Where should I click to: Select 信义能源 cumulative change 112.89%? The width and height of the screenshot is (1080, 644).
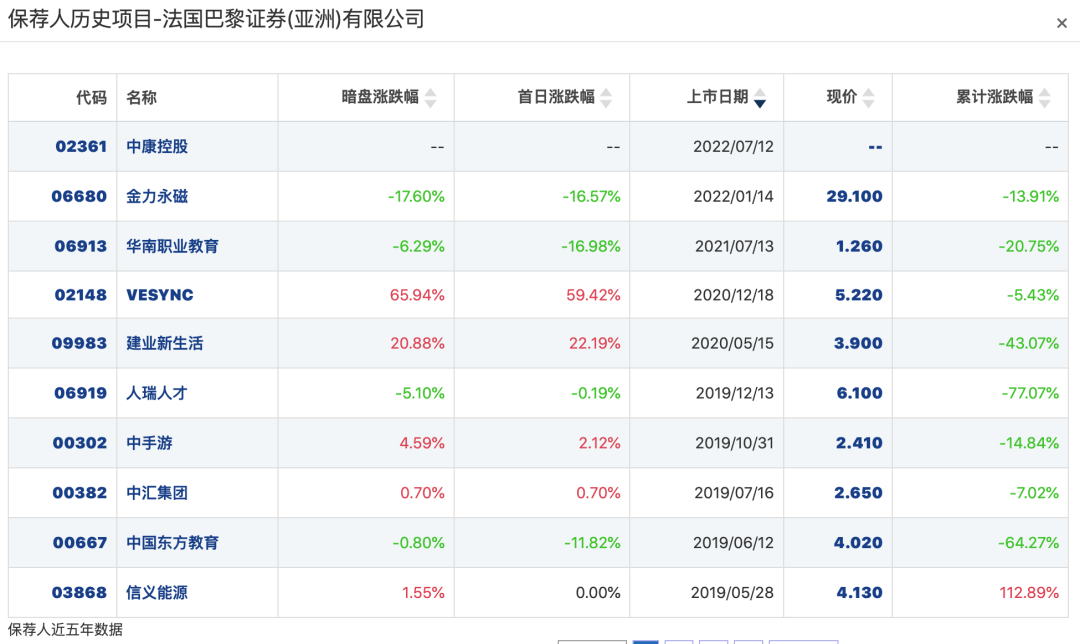(1029, 592)
